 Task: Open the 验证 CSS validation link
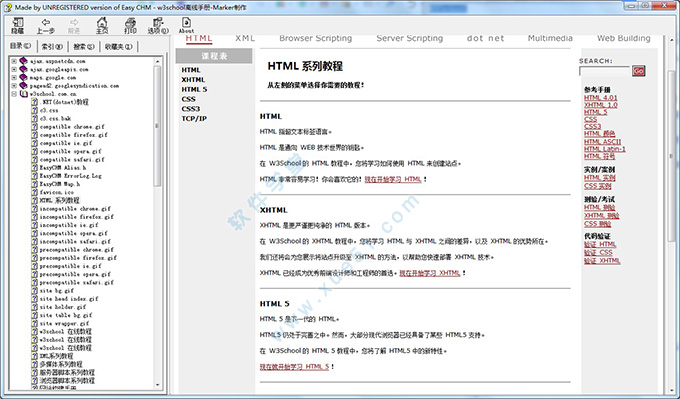(598, 252)
